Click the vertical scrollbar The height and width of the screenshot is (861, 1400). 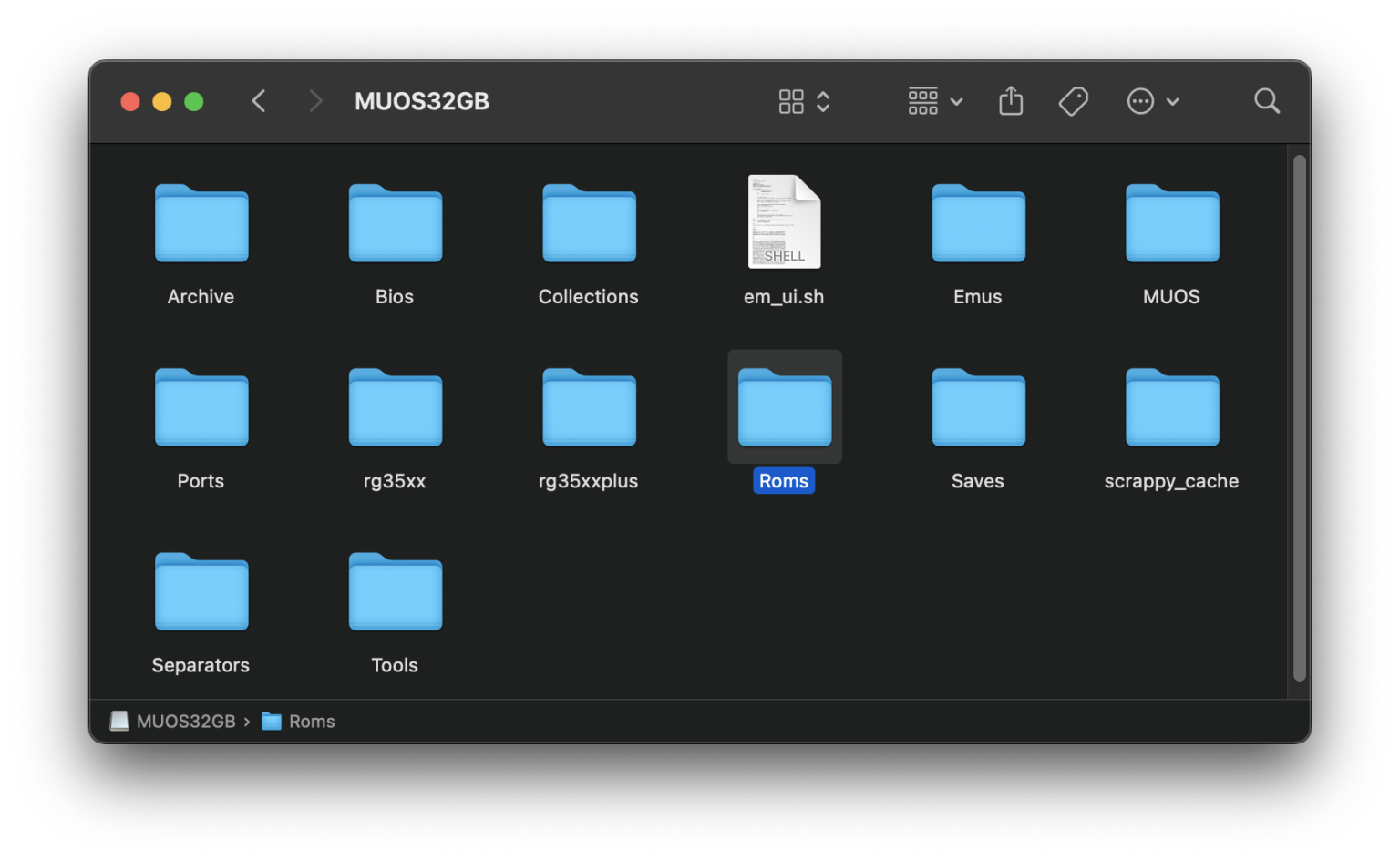tap(1300, 419)
